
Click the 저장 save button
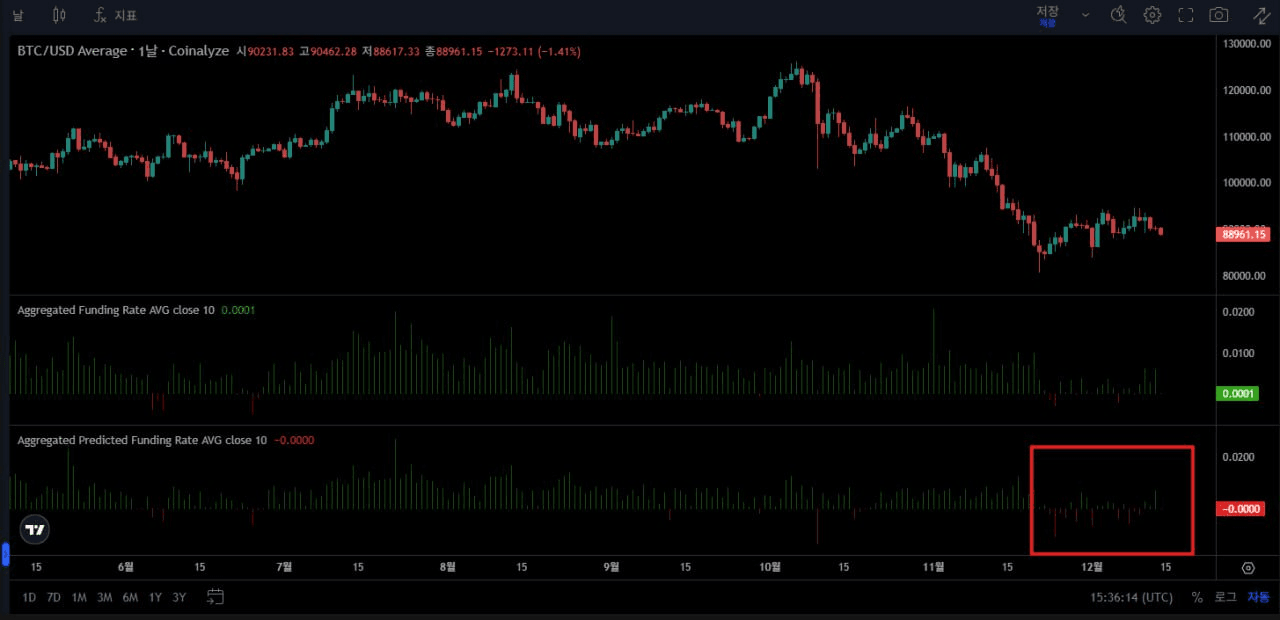1047,12
